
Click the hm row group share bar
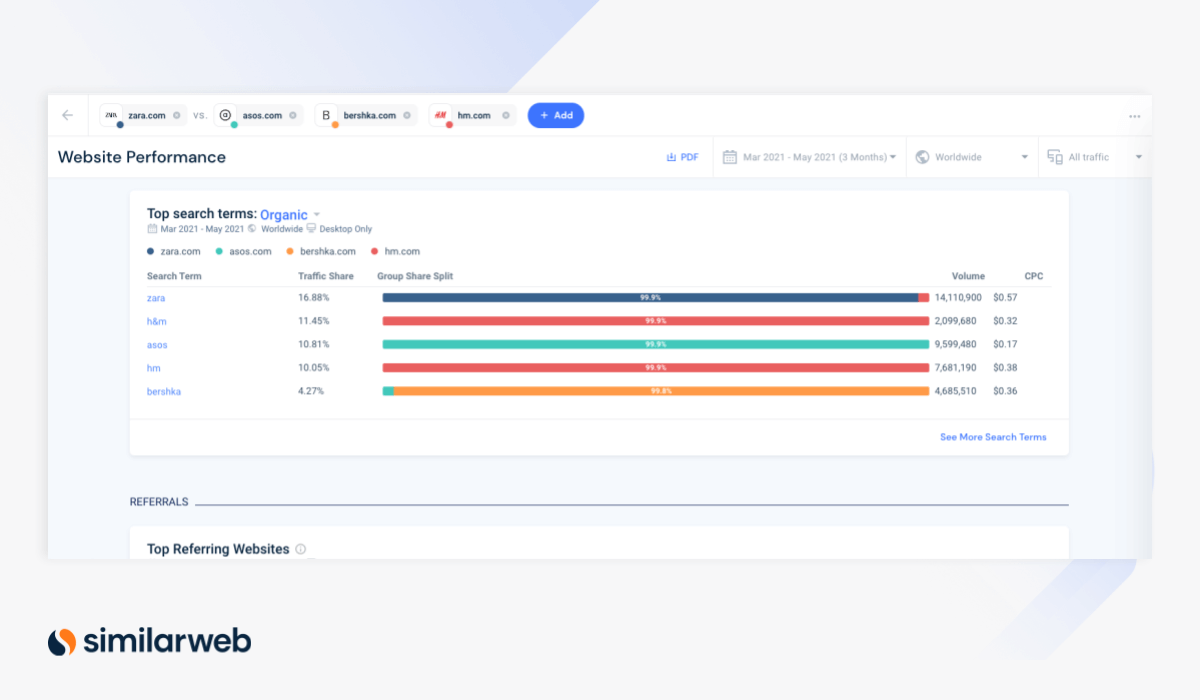656,368
